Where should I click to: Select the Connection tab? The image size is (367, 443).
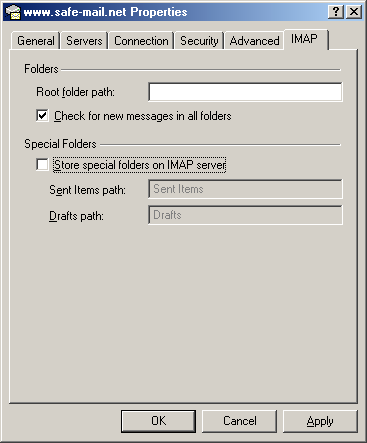(141, 41)
